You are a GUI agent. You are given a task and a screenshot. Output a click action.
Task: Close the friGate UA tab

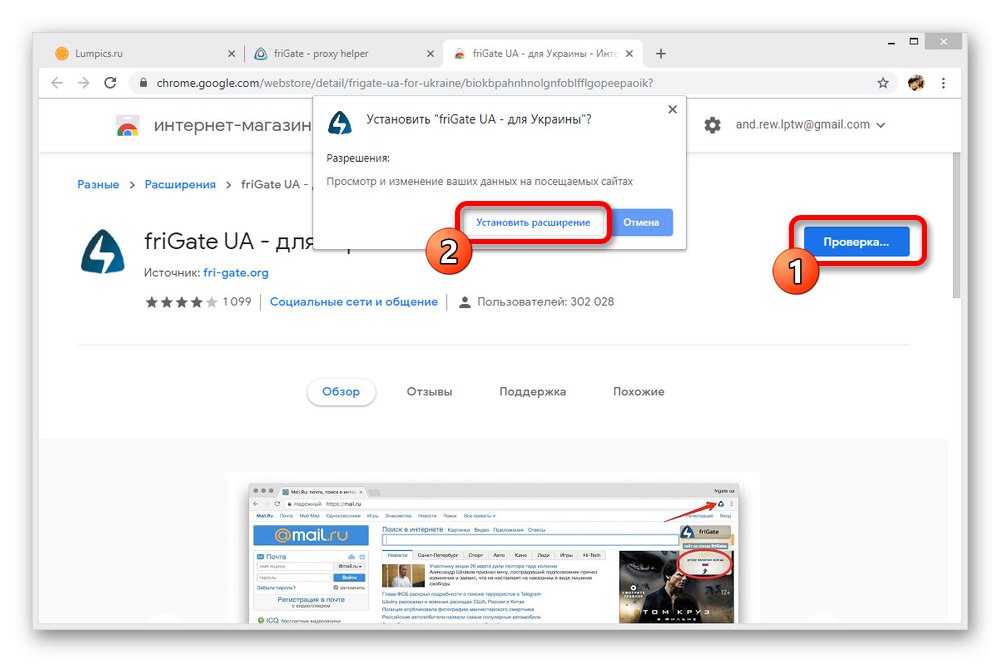click(x=629, y=54)
